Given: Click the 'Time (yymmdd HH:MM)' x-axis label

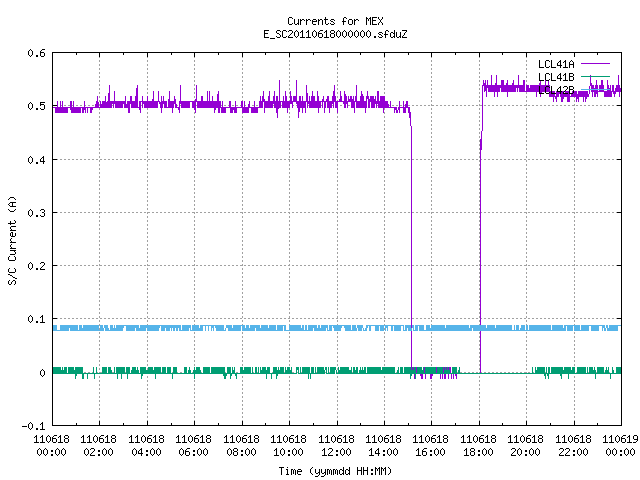Looking at the screenshot, I should [x=335, y=471].
